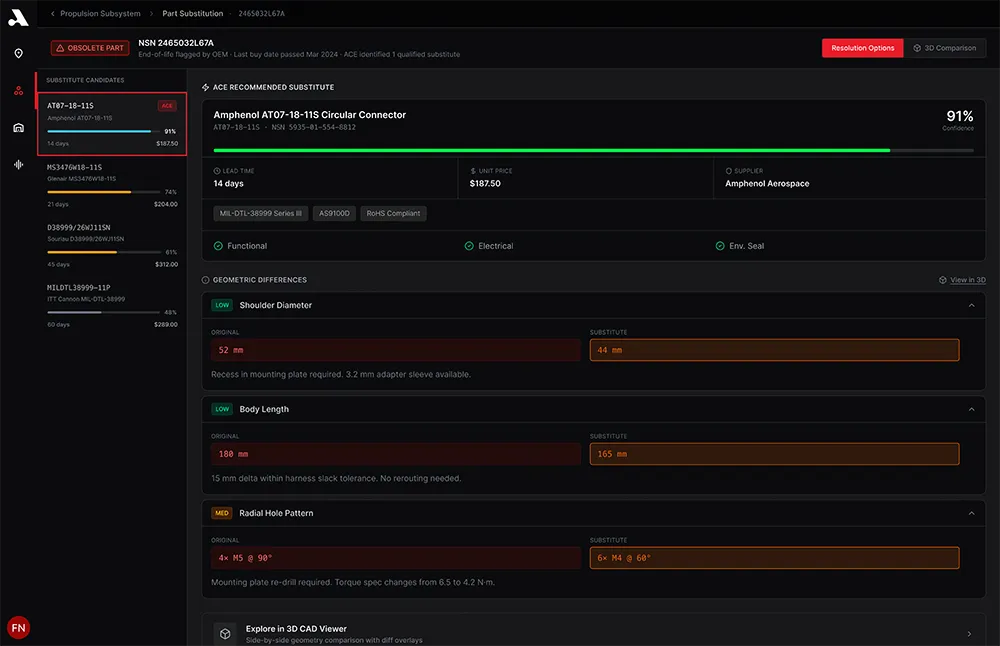Click the substitute 44 mm value field
This screenshot has height=646, width=1000.
(774, 350)
